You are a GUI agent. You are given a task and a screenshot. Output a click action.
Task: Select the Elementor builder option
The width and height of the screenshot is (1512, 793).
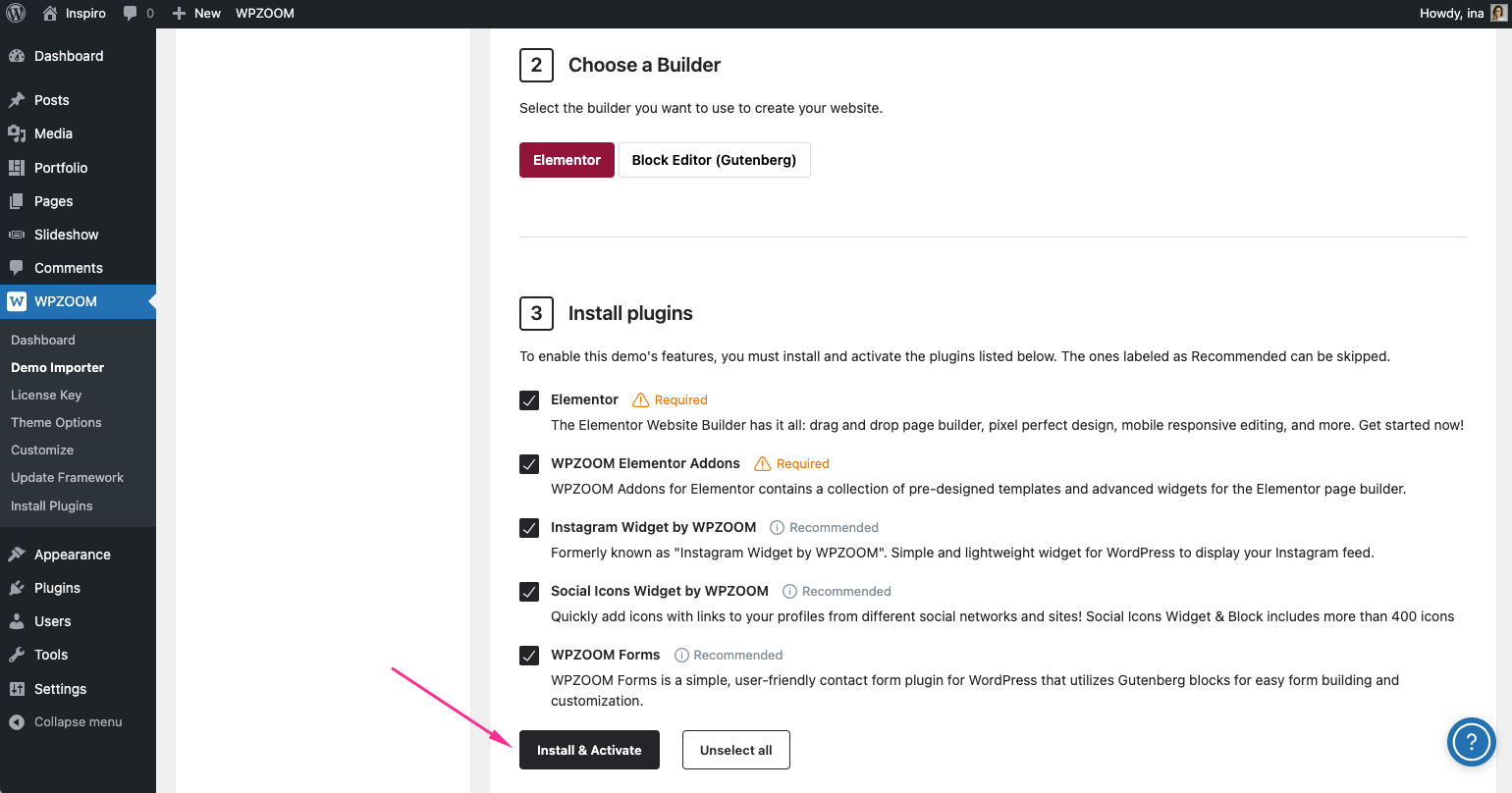[567, 160]
